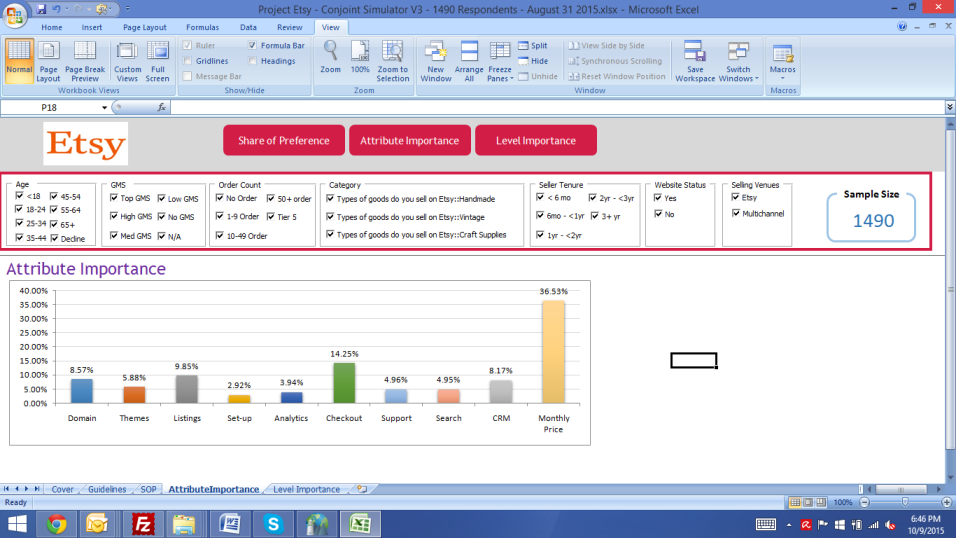Image resolution: width=956 pixels, height=538 pixels.
Task: Uncheck the Formula Bar checkbox
Action: coord(253,46)
